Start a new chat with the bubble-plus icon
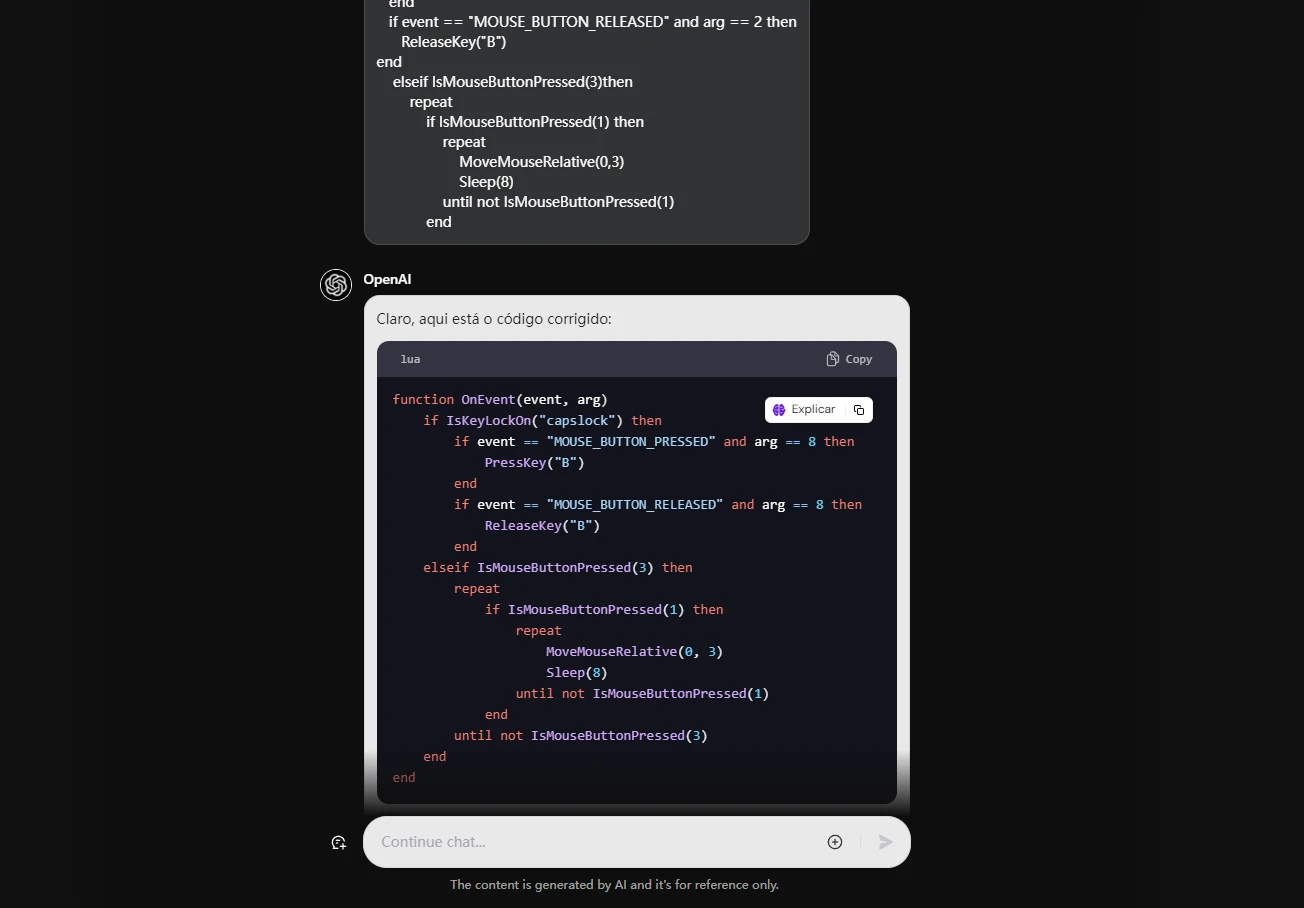The height and width of the screenshot is (908, 1304). (x=339, y=843)
